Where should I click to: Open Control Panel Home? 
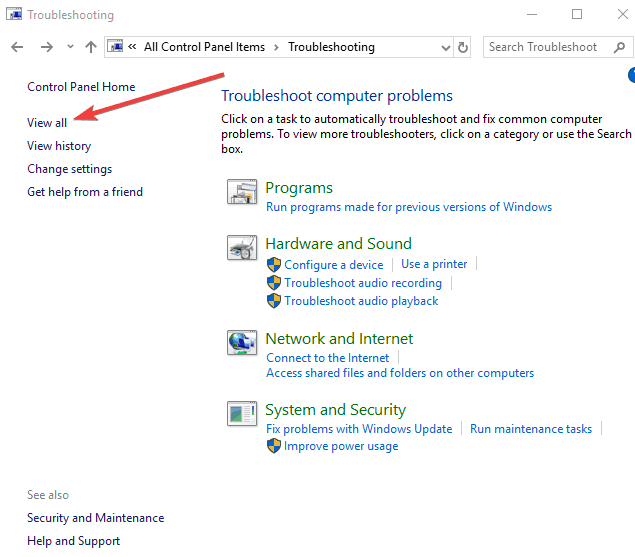click(81, 87)
